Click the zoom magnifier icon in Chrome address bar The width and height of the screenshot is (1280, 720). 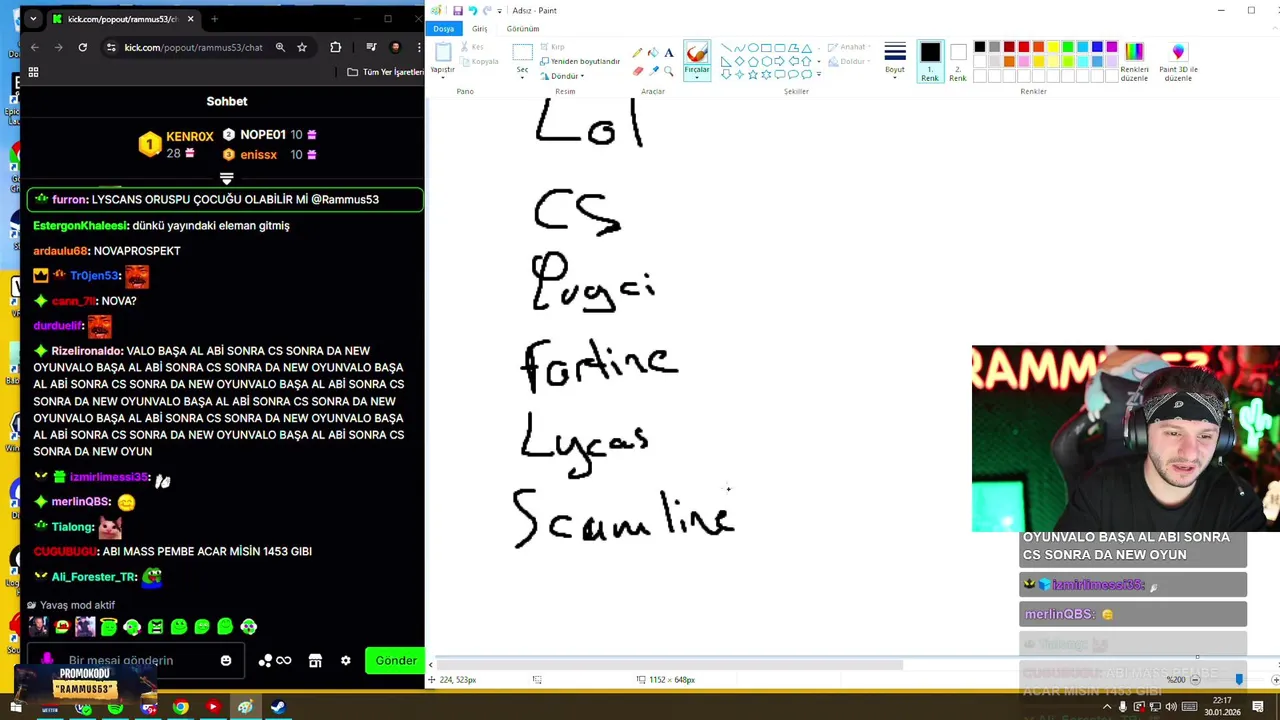click(x=280, y=47)
